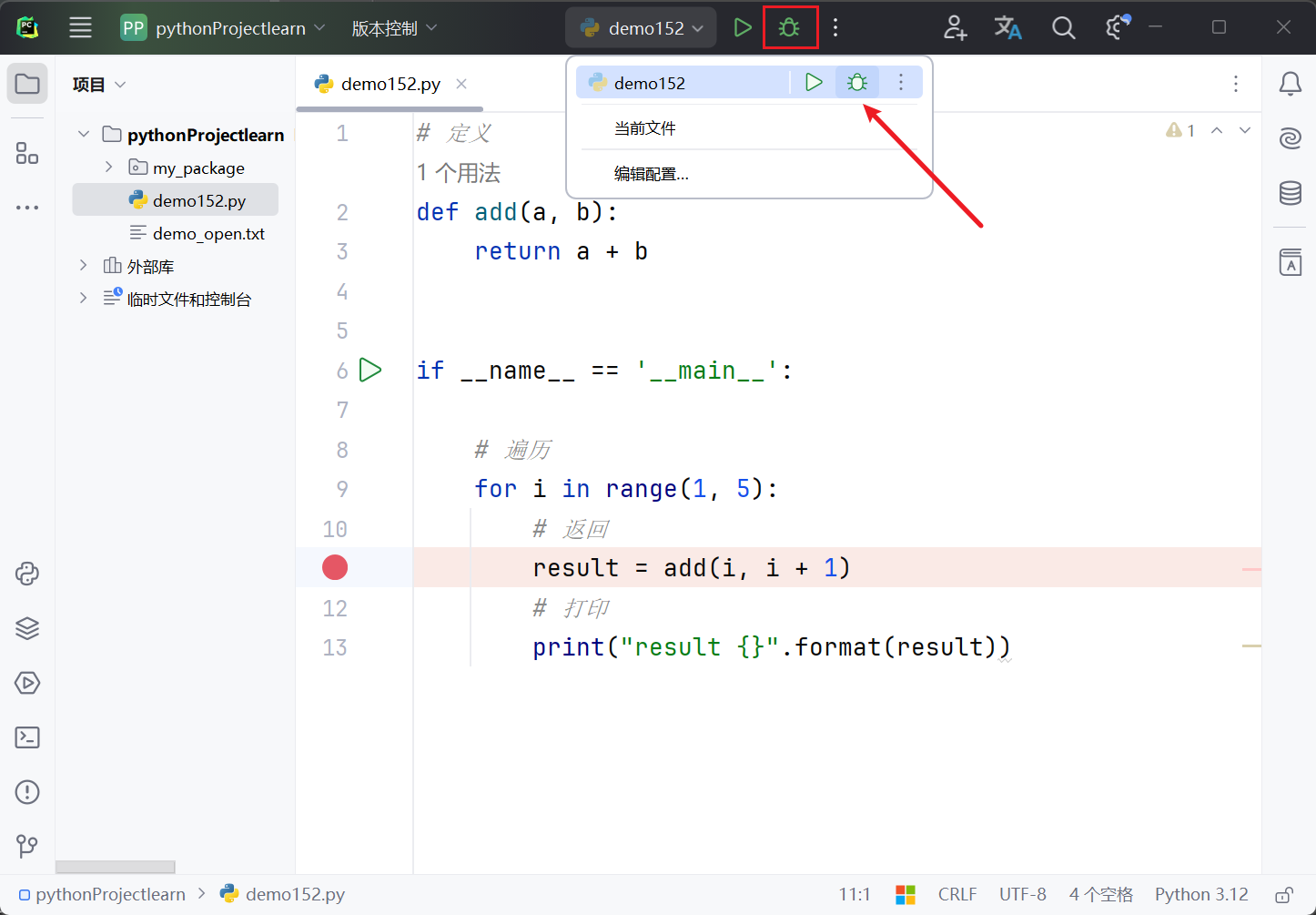Open the Services tool window
This screenshot has width=1316, height=915.
click(27, 683)
